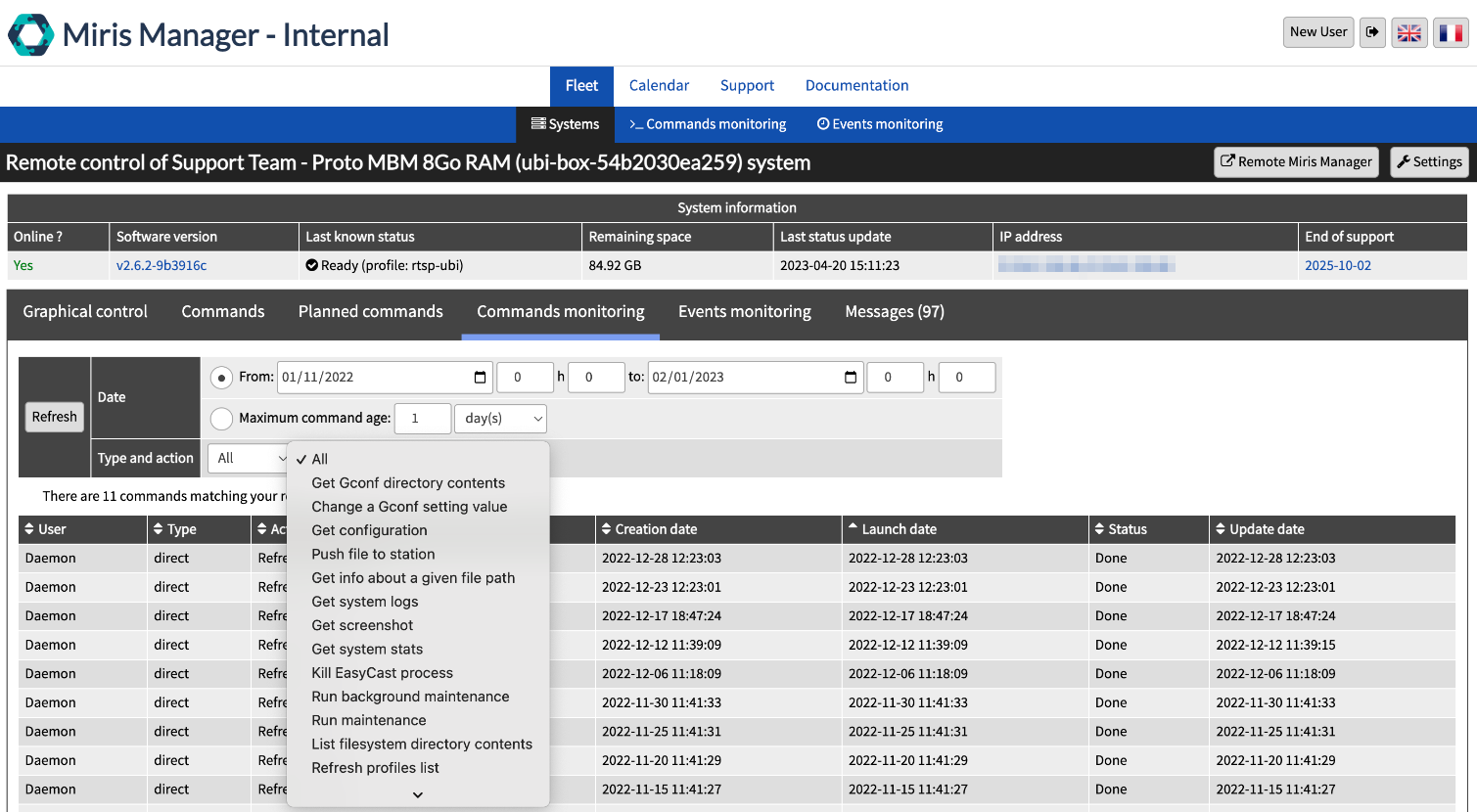1477x812 pixels.
Task: Choose Get system logs option
Action: (x=419, y=602)
